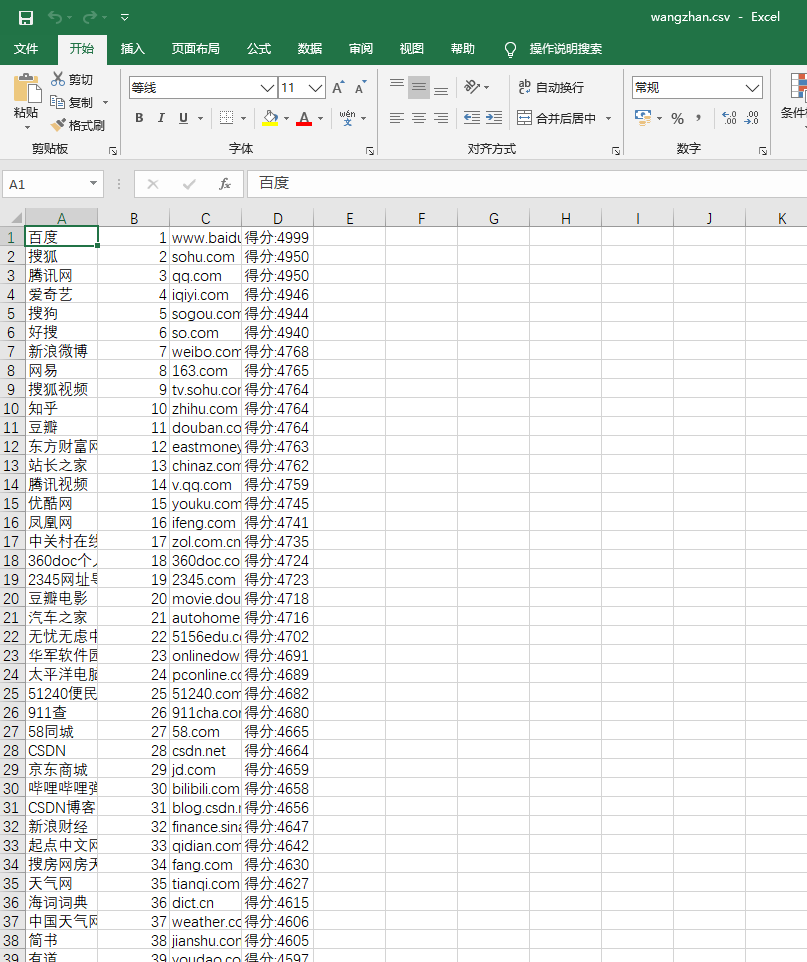
Task: Increase indent icon
Action: click(x=494, y=118)
